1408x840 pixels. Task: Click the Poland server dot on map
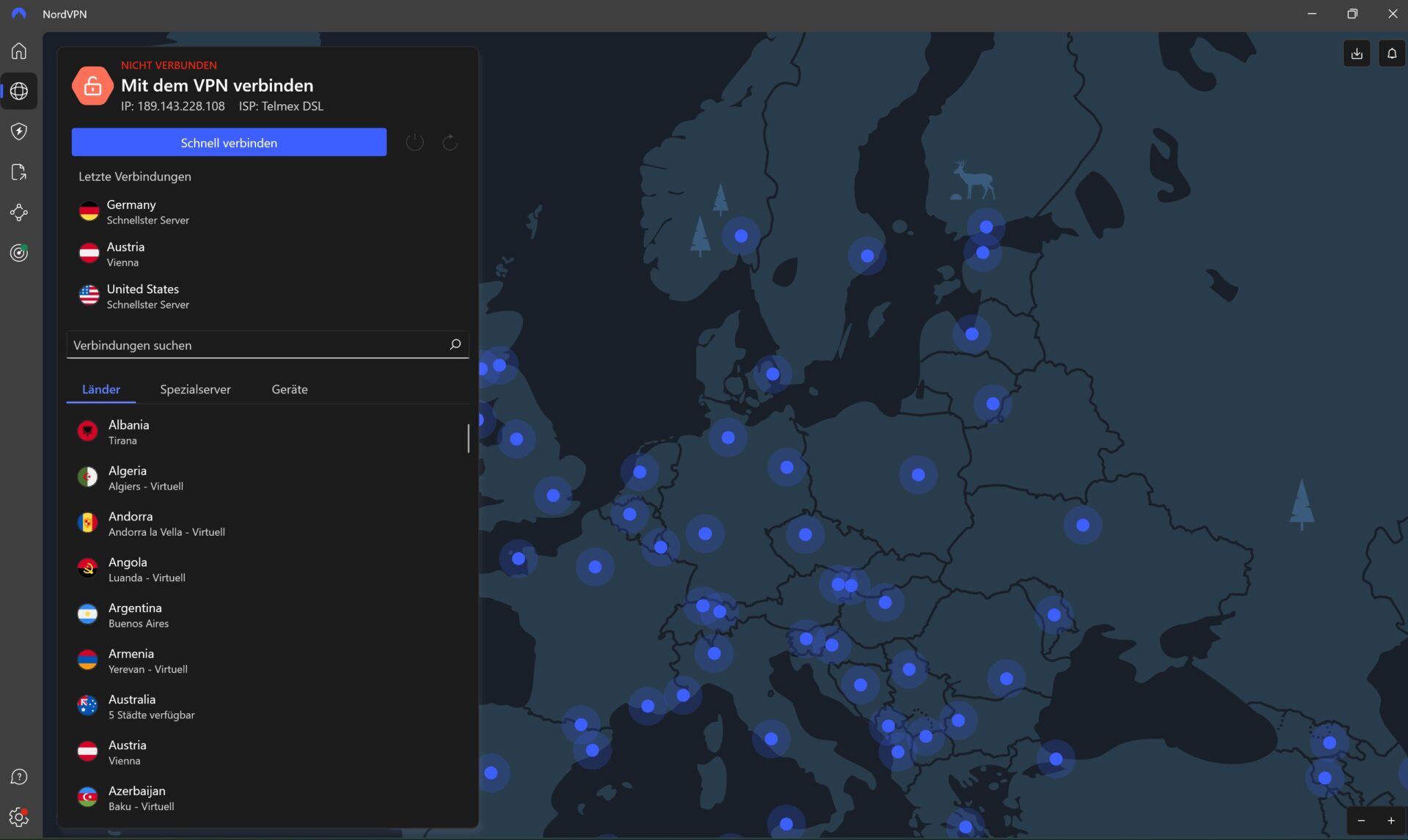[918, 475]
